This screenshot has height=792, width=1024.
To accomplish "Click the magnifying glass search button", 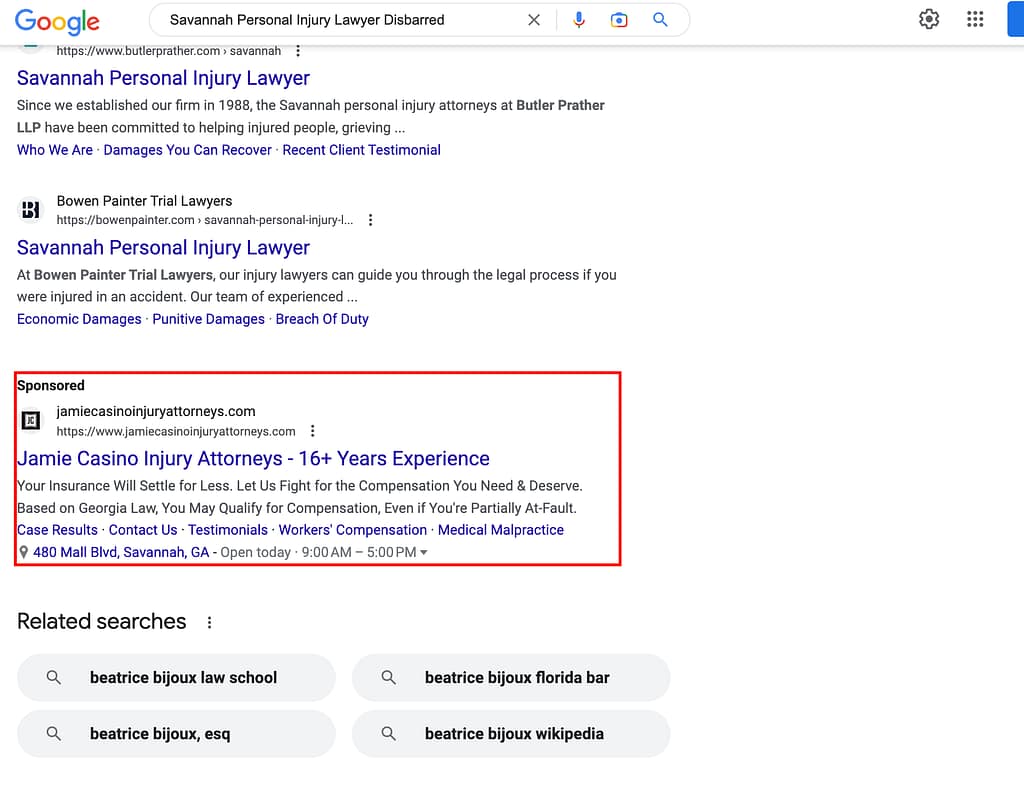I will click(x=660, y=20).
